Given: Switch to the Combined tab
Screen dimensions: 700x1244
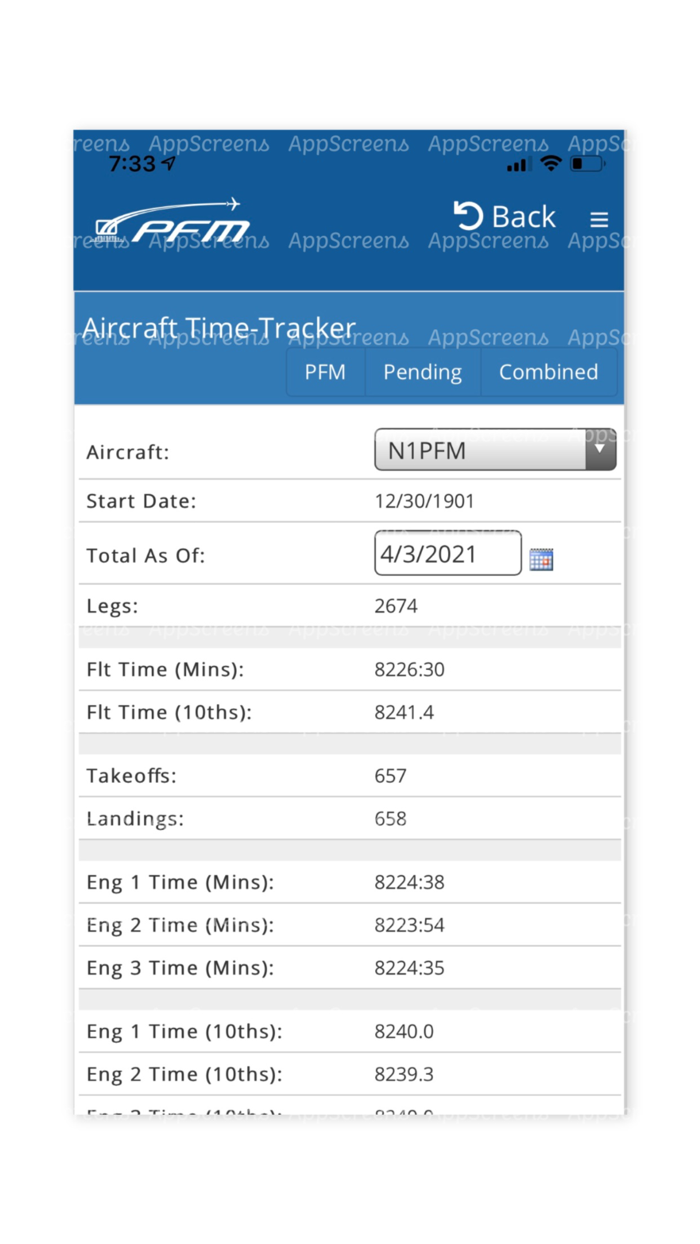Looking at the screenshot, I should [x=548, y=371].
